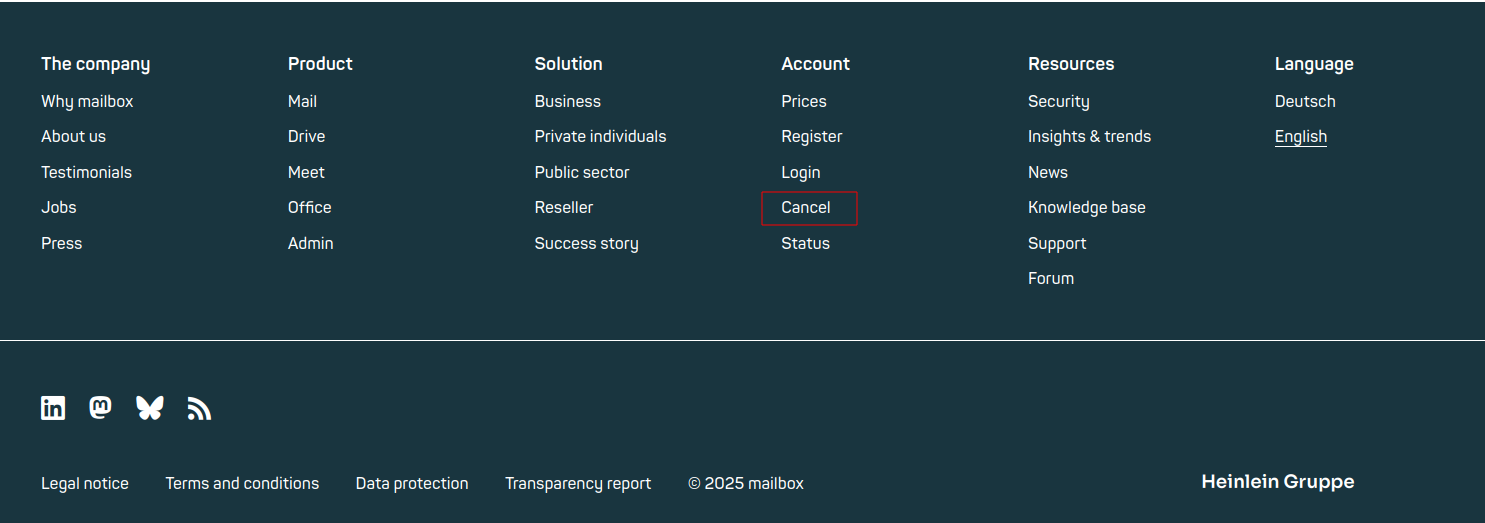Visit the Forum link
Image resolution: width=1485 pixels, height=523 pixels.
pos(1050,279)
